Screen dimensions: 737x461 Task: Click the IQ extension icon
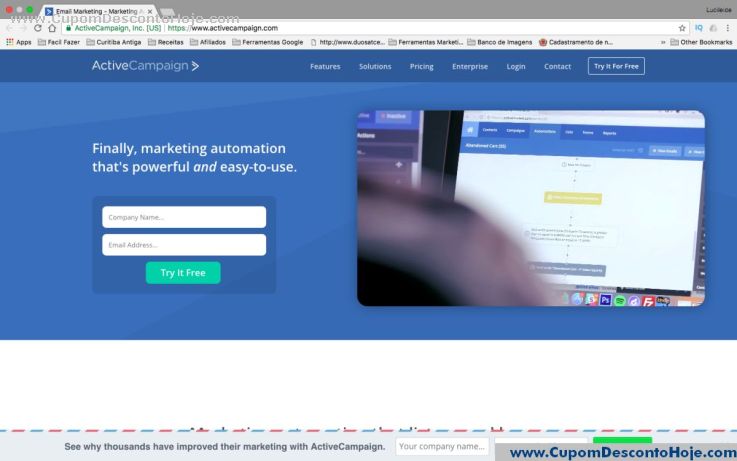pyautogui.click(x=699, y=28)
